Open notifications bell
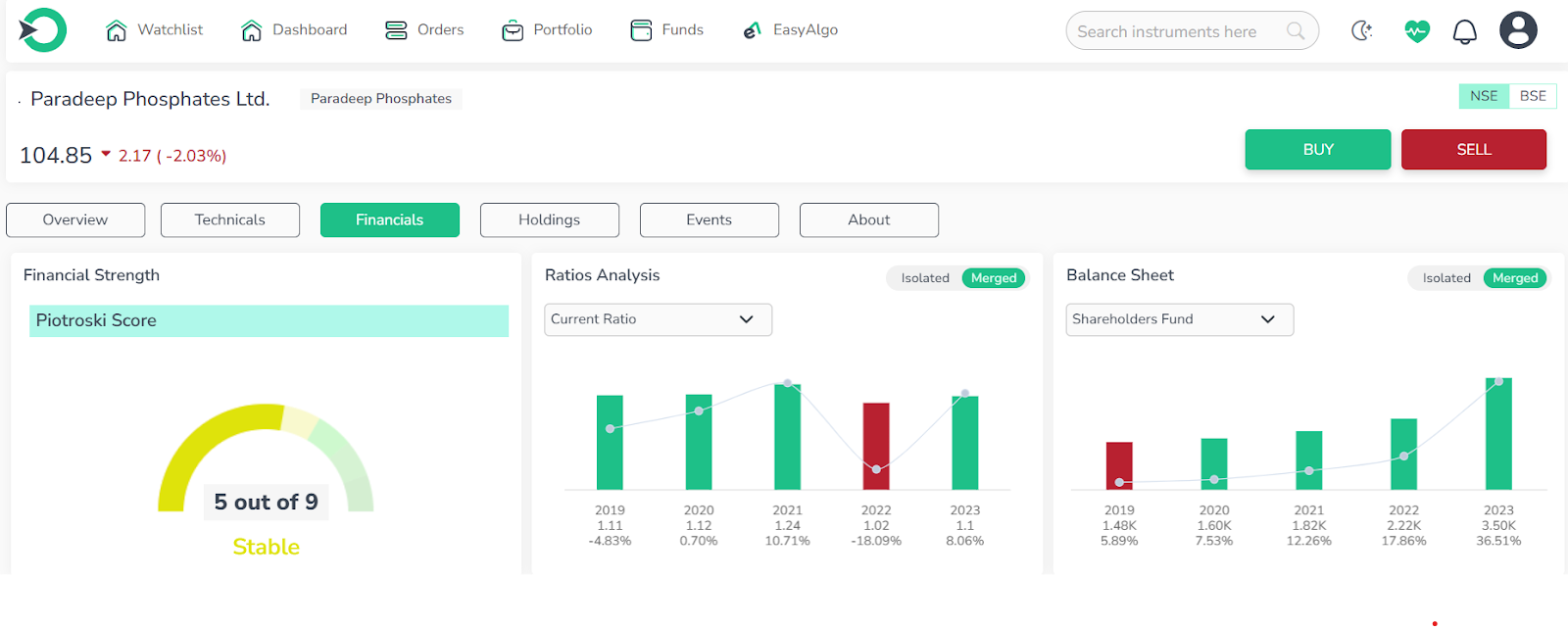Image resolution: width=1568 pixels, height=627 pixels. pos(1465,32)
